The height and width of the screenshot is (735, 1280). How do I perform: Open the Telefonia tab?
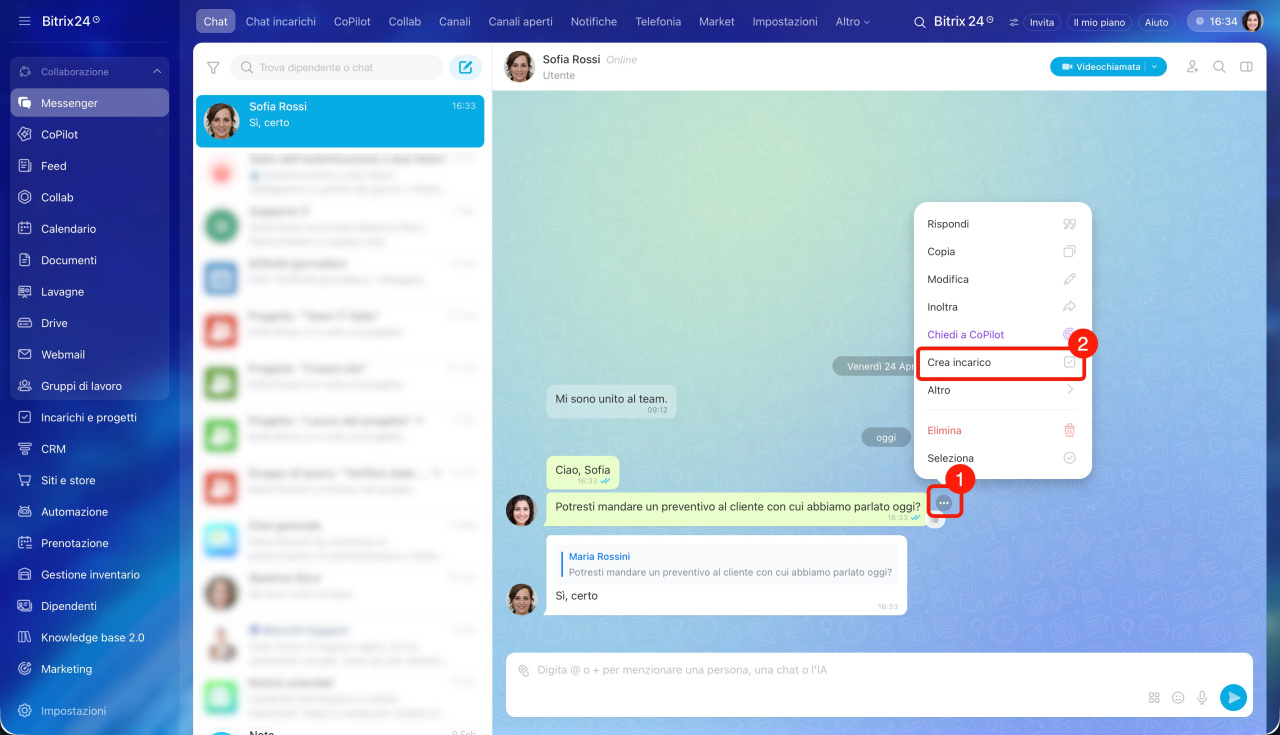coord(658,22)
